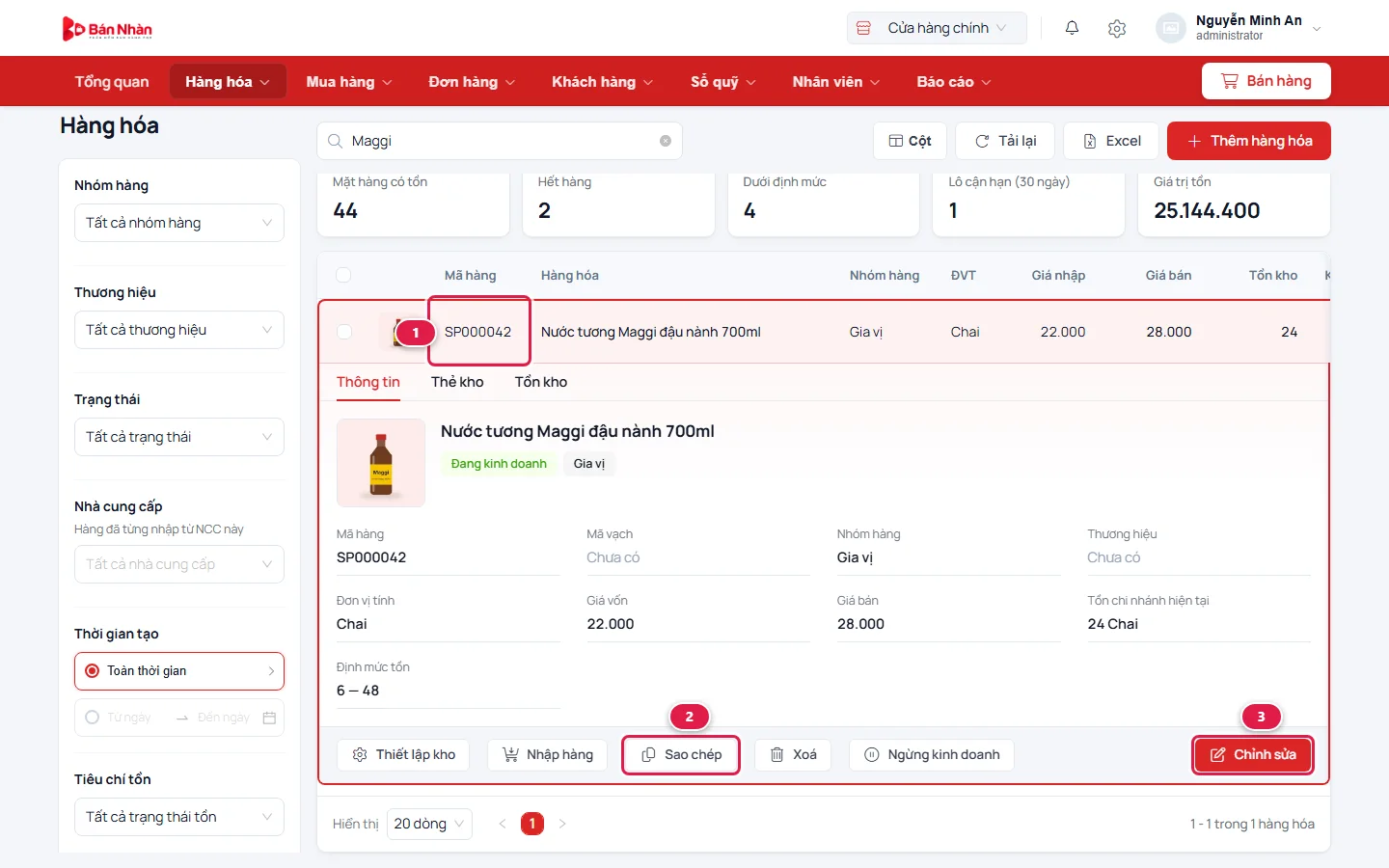Open the Tổng quan menu item
This screenshot has width=1389, height=868.
(x=112, y=82)
